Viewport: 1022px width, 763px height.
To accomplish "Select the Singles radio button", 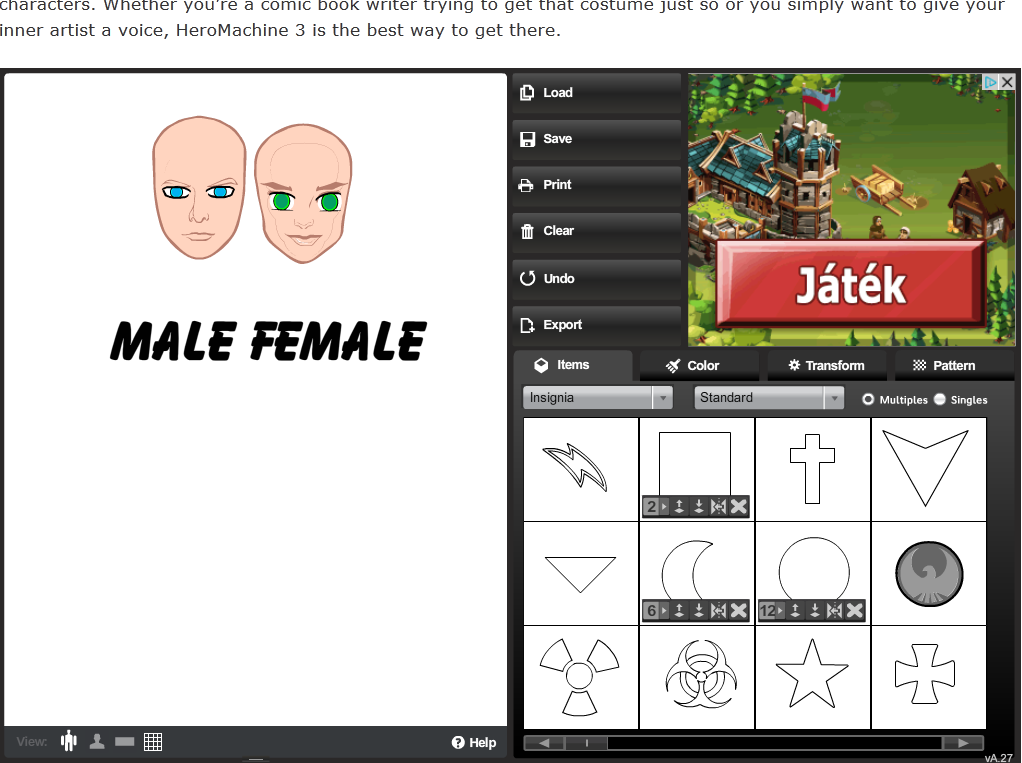I will 940,399.
